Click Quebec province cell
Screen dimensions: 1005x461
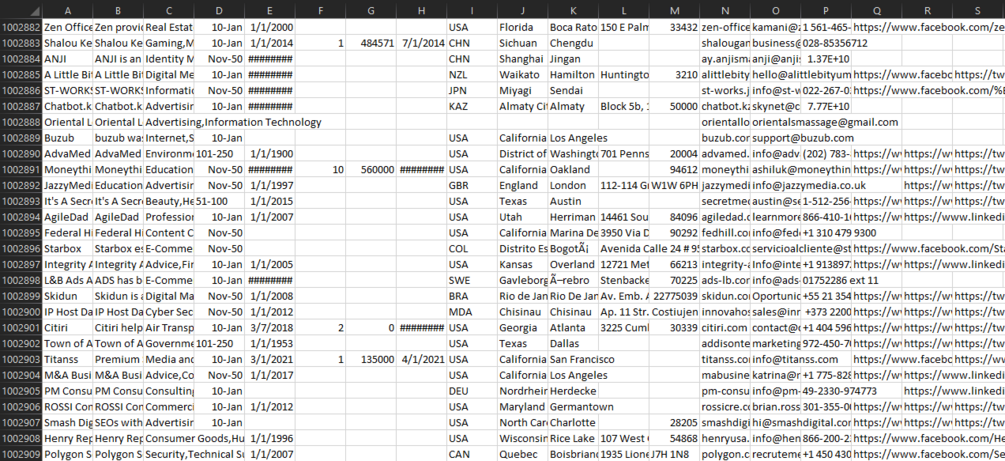click(x=522, y=455)
